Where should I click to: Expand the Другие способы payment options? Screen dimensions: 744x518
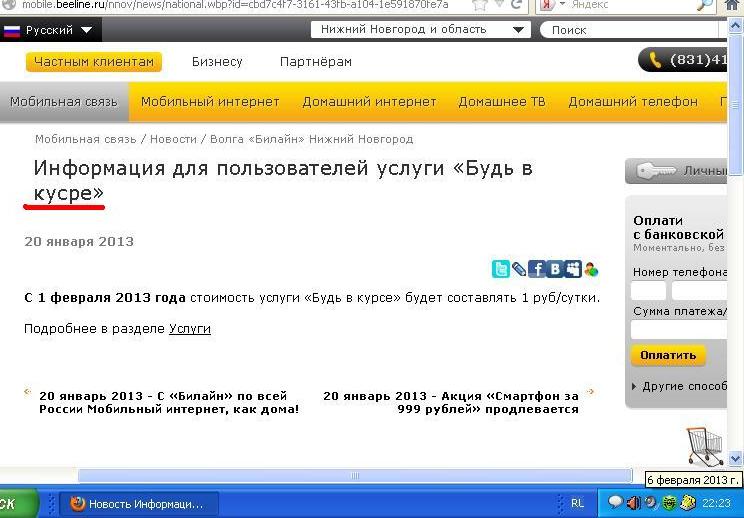(x=680, y=386)
